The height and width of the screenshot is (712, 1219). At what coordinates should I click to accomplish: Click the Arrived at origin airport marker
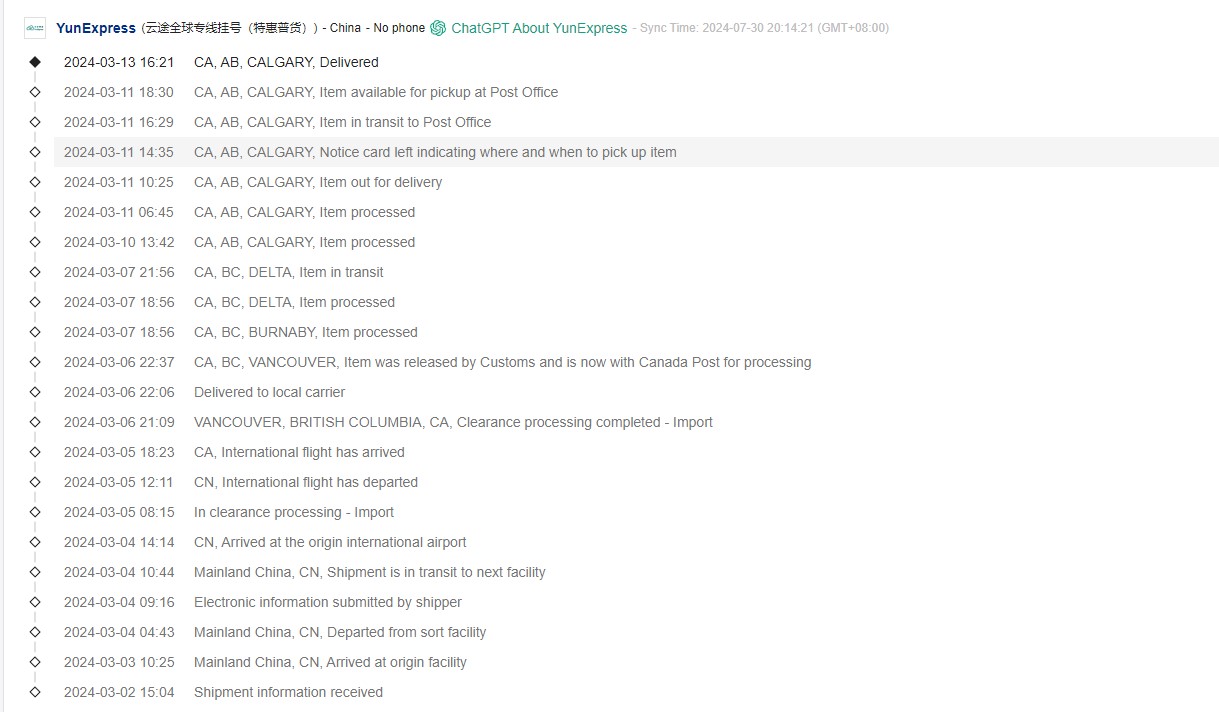[x=35, y=542]
